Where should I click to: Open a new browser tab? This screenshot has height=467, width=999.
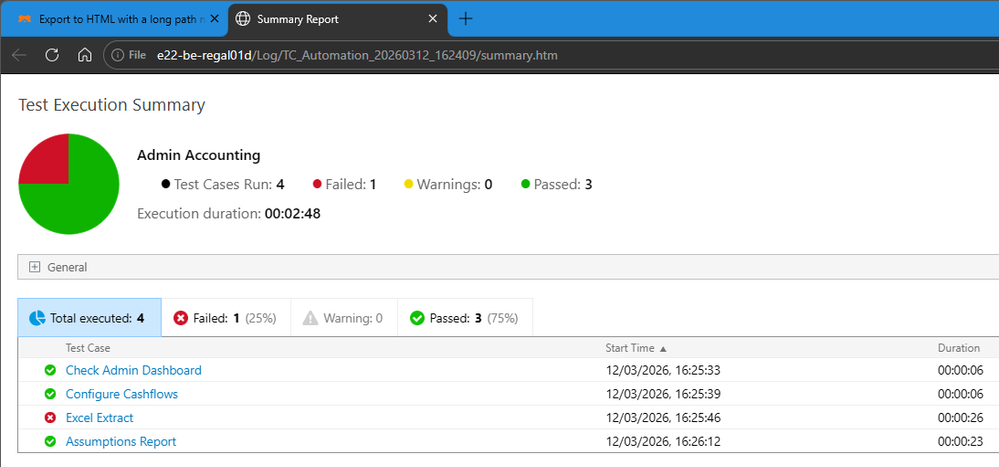pos(465,19)
